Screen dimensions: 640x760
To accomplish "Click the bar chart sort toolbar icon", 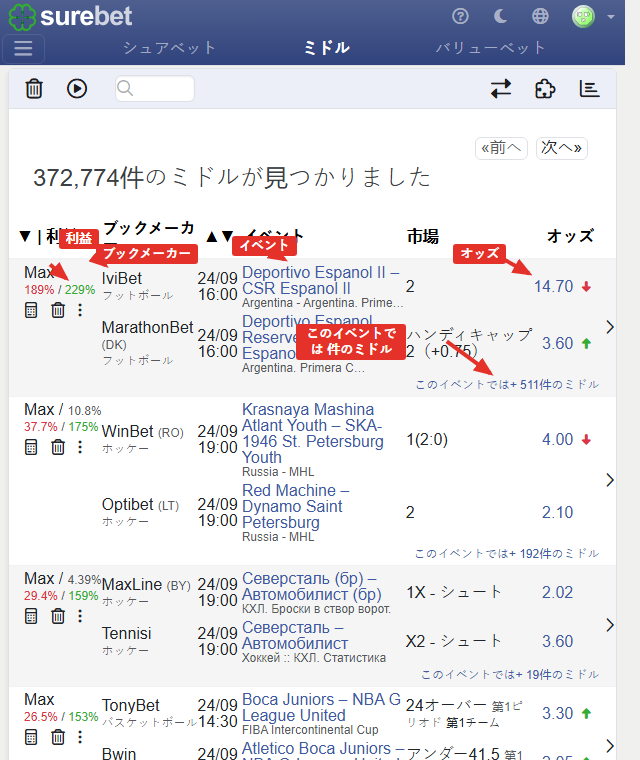I will click(589, 89).
